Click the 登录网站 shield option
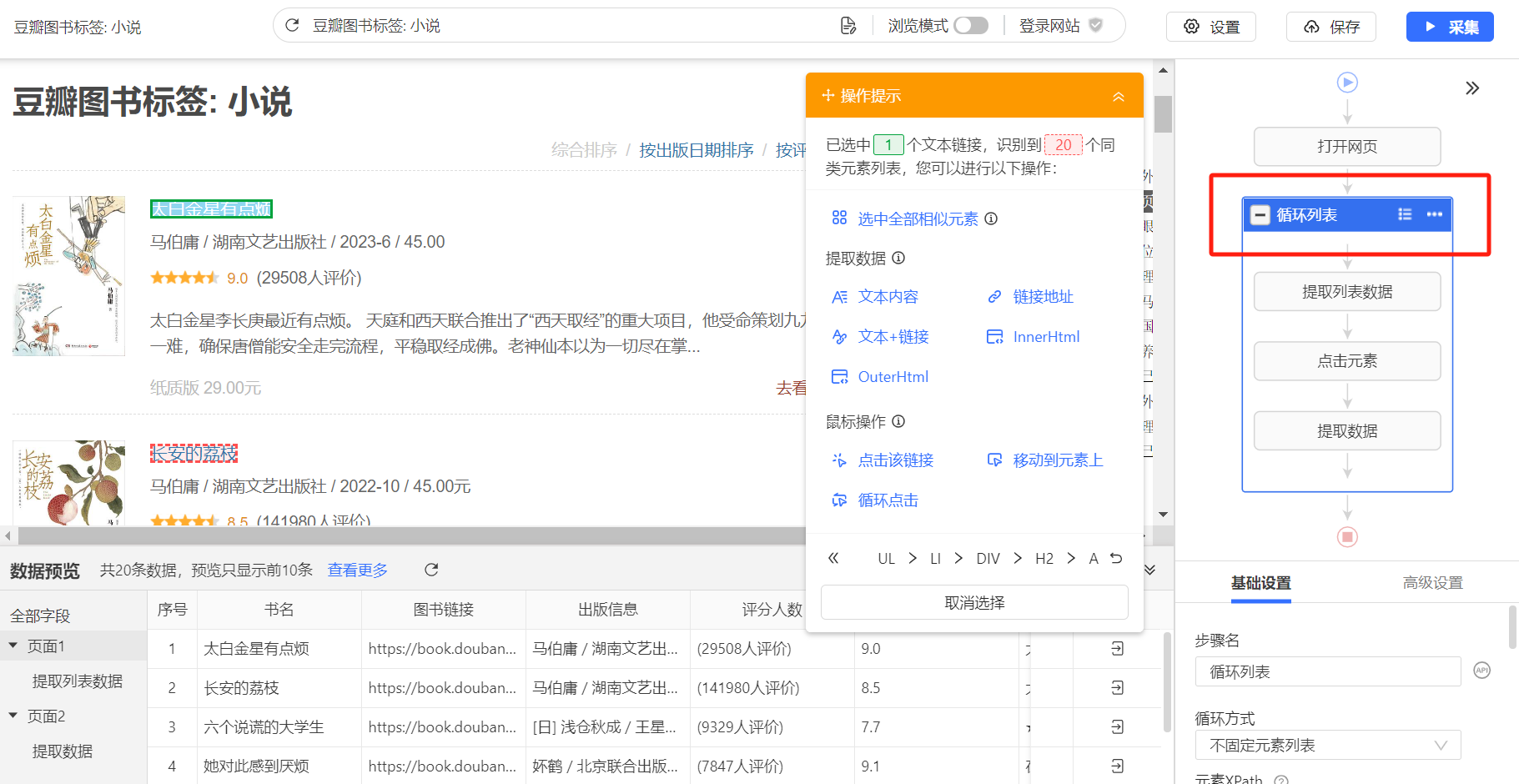Screen dimensions: 1519x784 [1060, 26]
